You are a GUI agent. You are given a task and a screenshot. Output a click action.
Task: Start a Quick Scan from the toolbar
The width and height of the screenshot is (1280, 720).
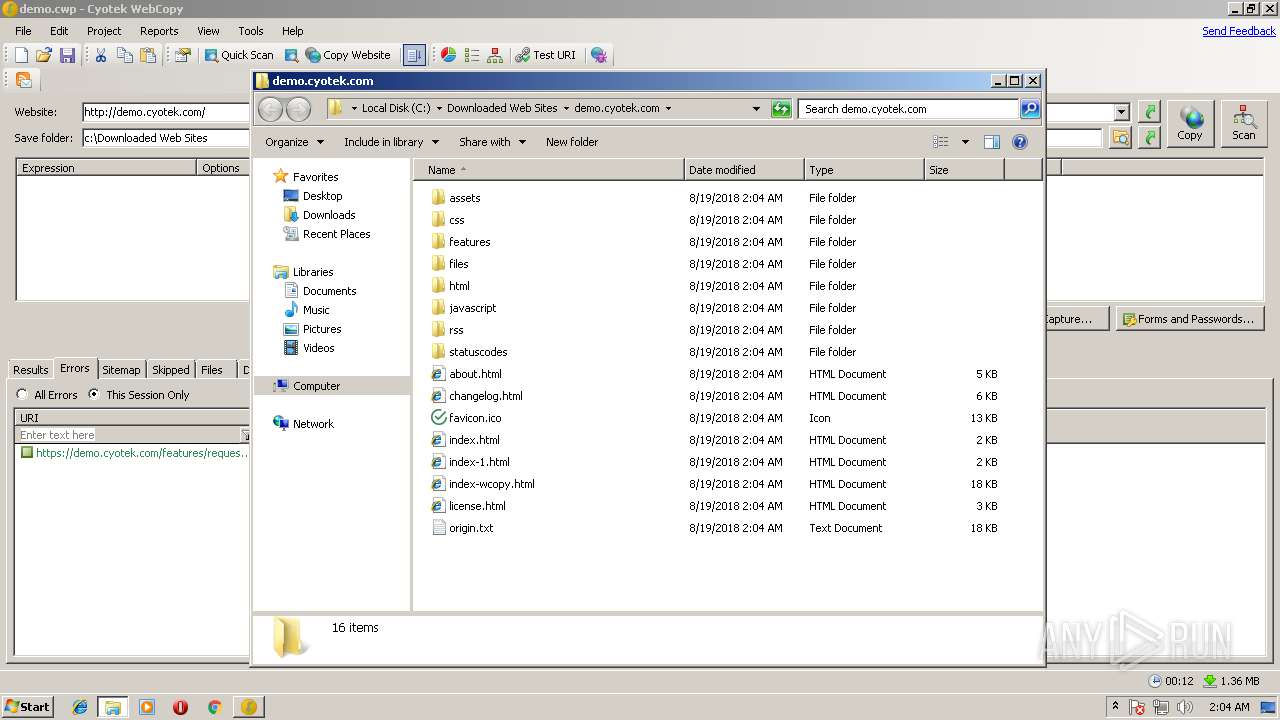[239, 55]
